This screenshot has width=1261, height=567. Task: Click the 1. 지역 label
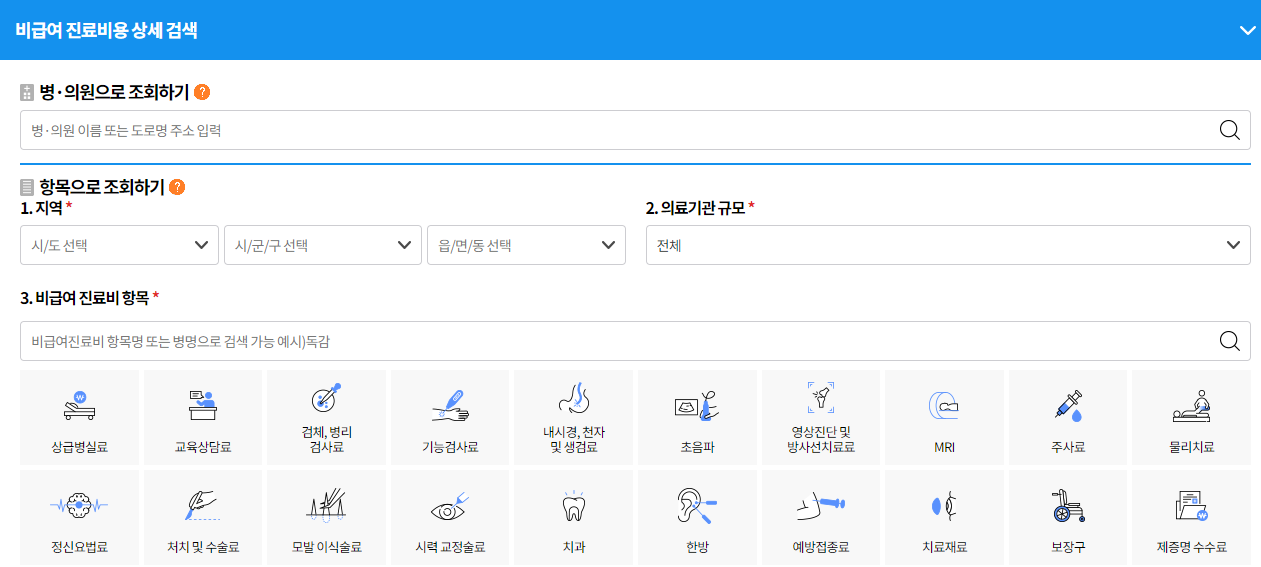[41, 208]
